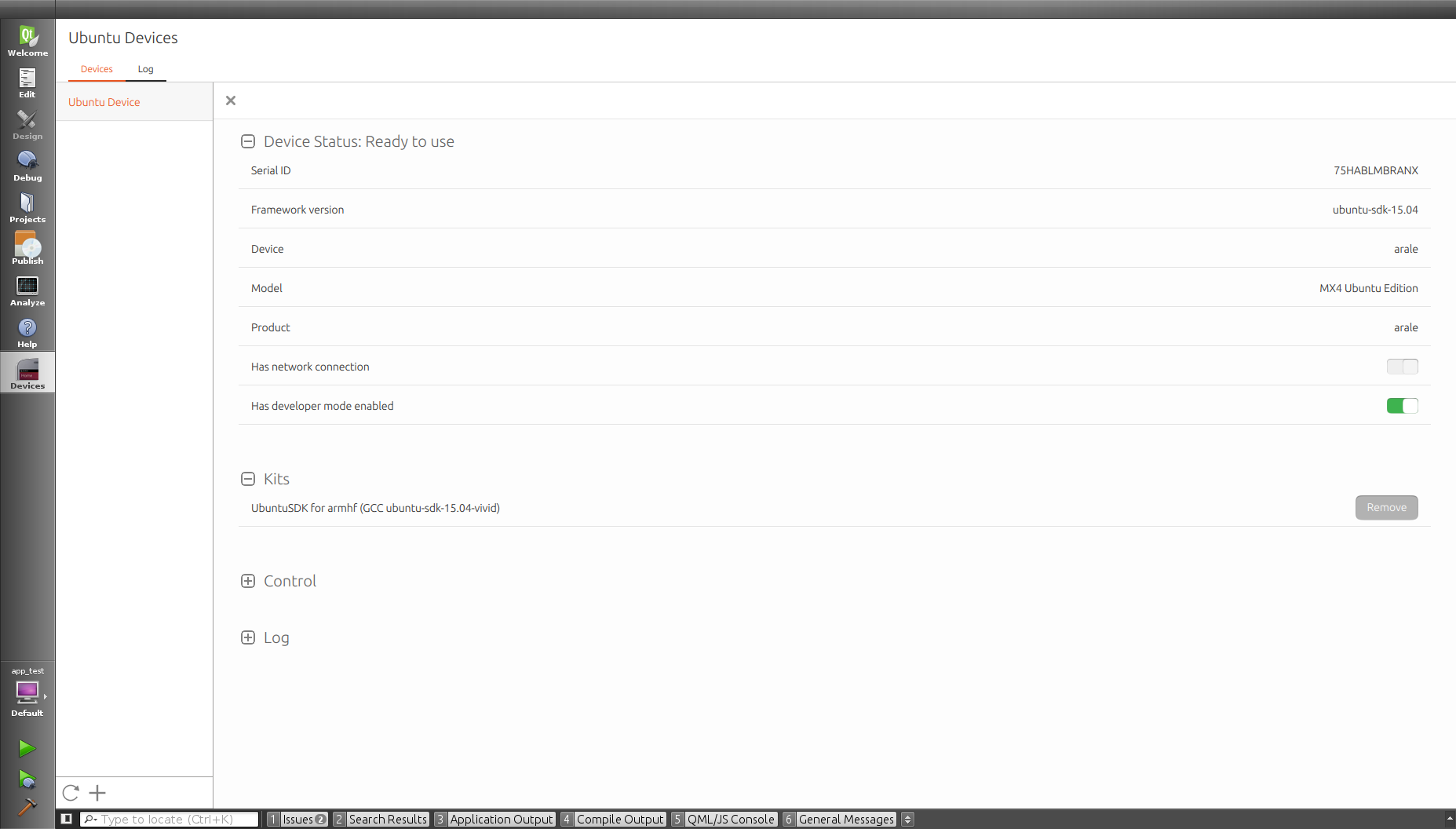Open the Help mode
This screenshot has height=829, width=1456.
point(27,332)
